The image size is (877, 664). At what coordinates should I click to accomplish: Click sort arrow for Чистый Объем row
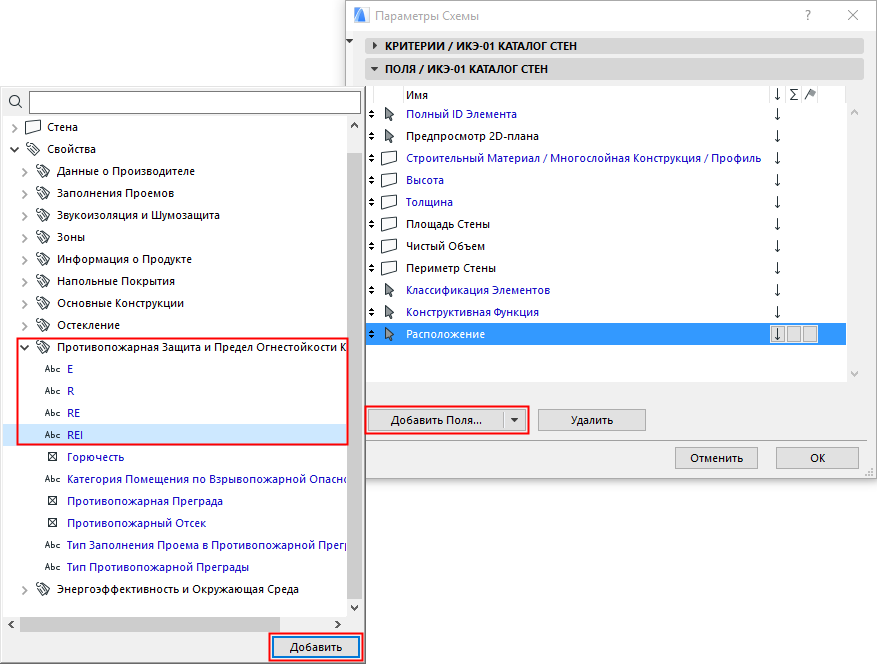(x=777, y=246)
